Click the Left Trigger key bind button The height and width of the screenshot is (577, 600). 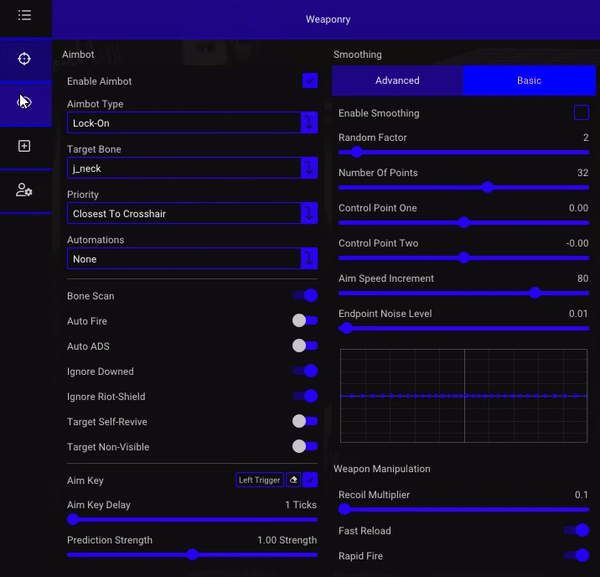[x=259, y=480]
